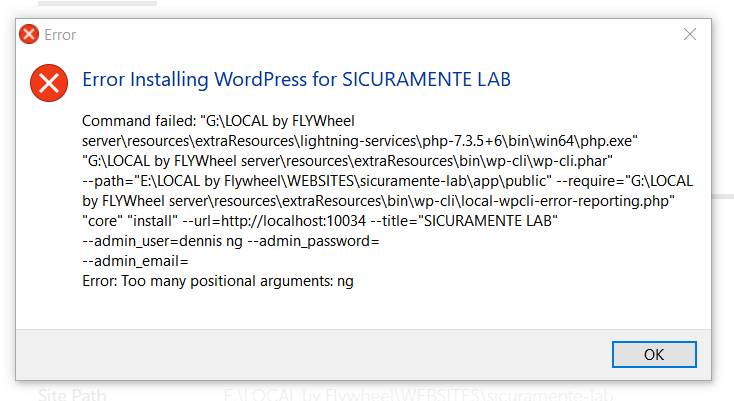This screenshot has width=734, height=401.
Task: Close the Error dialog with the X
Action: coord(690,34)
